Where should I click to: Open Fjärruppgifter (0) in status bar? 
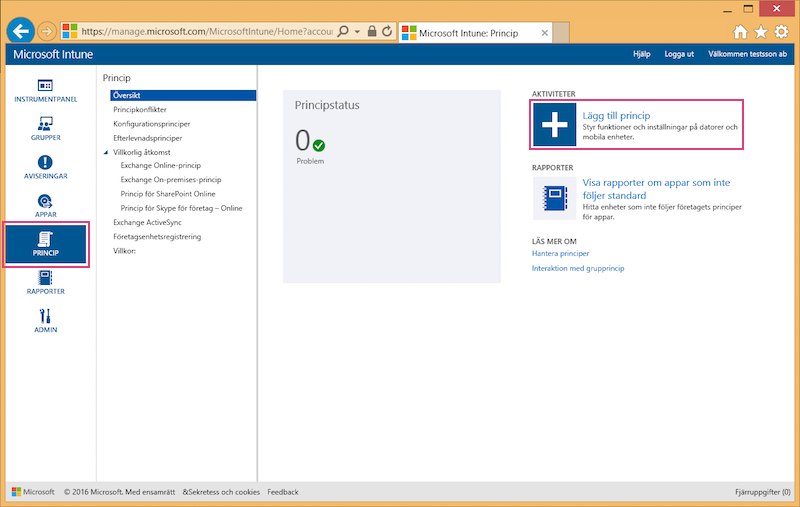point(763,492)
